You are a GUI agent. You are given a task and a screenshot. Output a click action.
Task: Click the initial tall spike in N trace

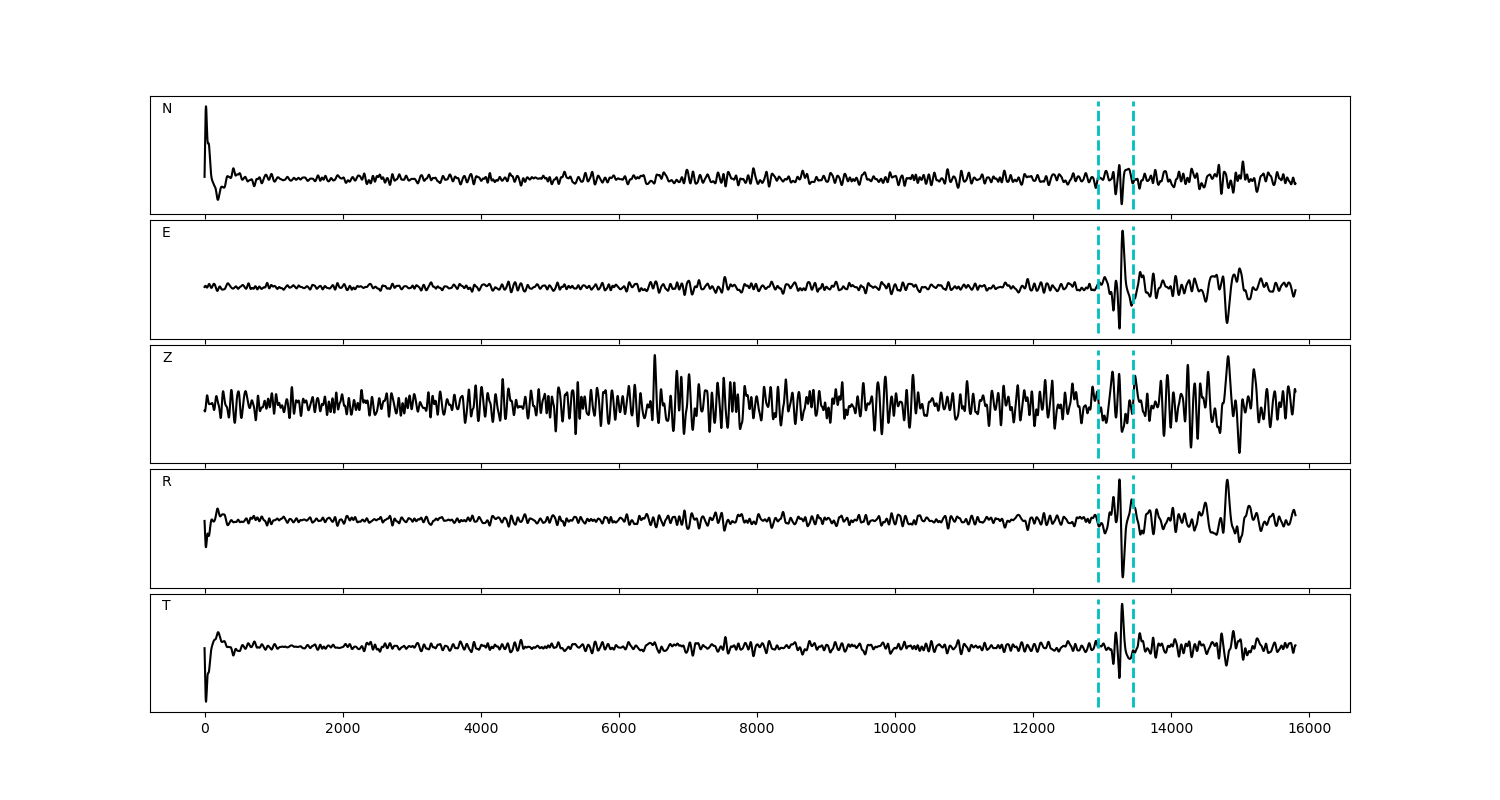coord(206,108)
